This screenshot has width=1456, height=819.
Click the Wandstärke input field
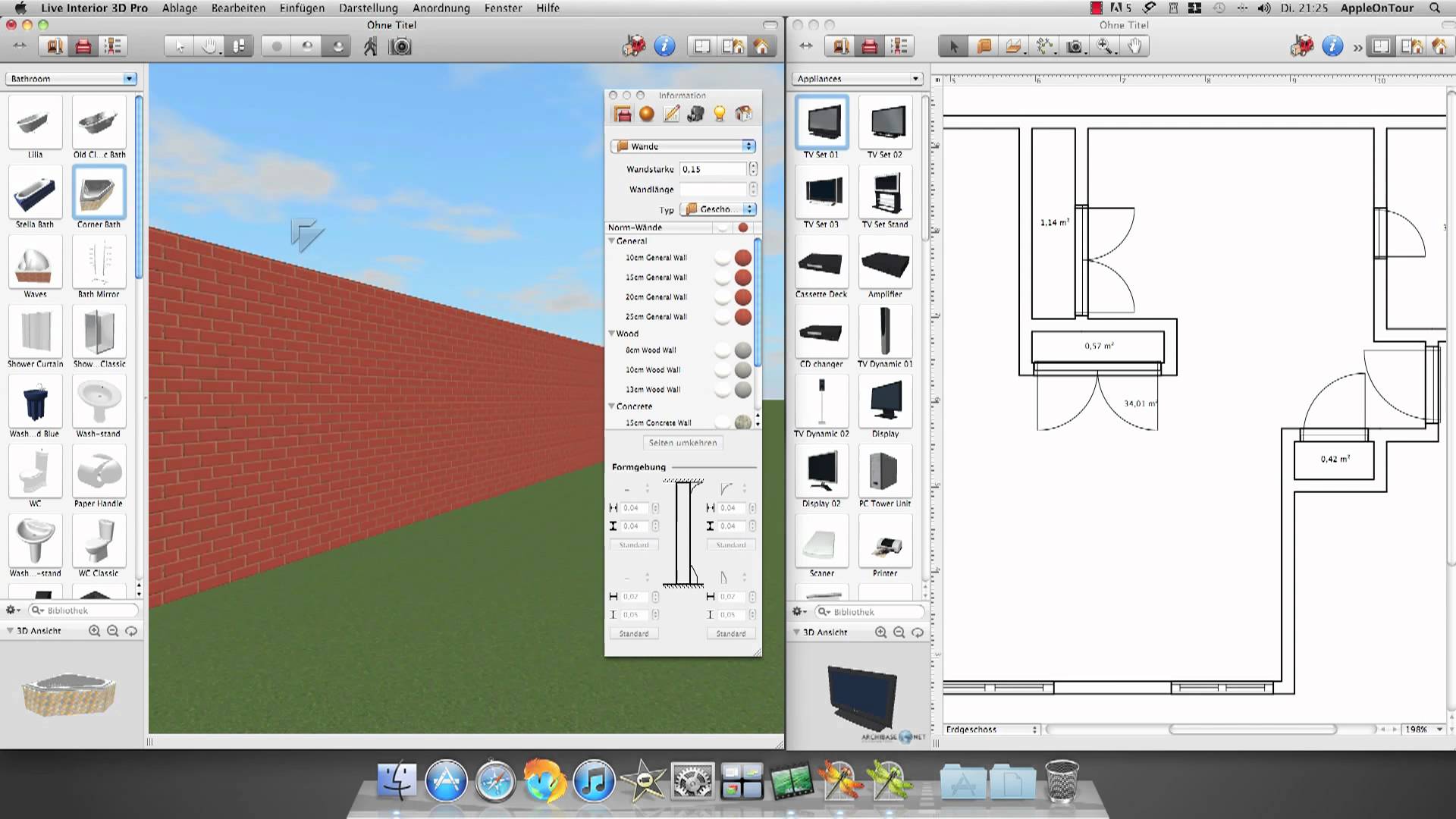[713, 169]
